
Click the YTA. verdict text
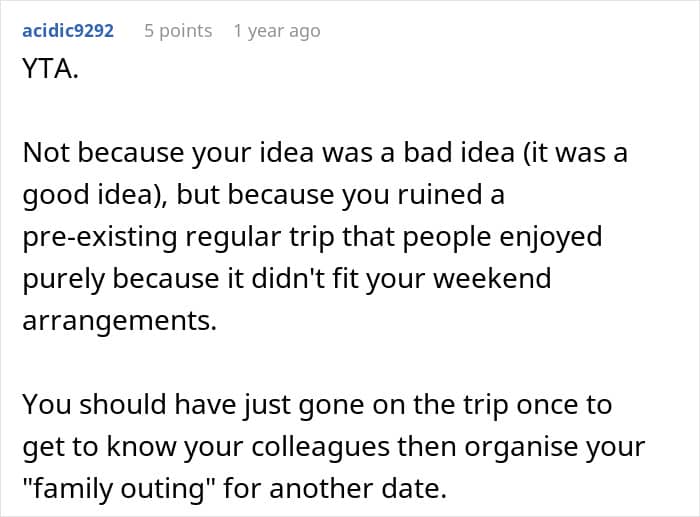(x=50, y=69)
